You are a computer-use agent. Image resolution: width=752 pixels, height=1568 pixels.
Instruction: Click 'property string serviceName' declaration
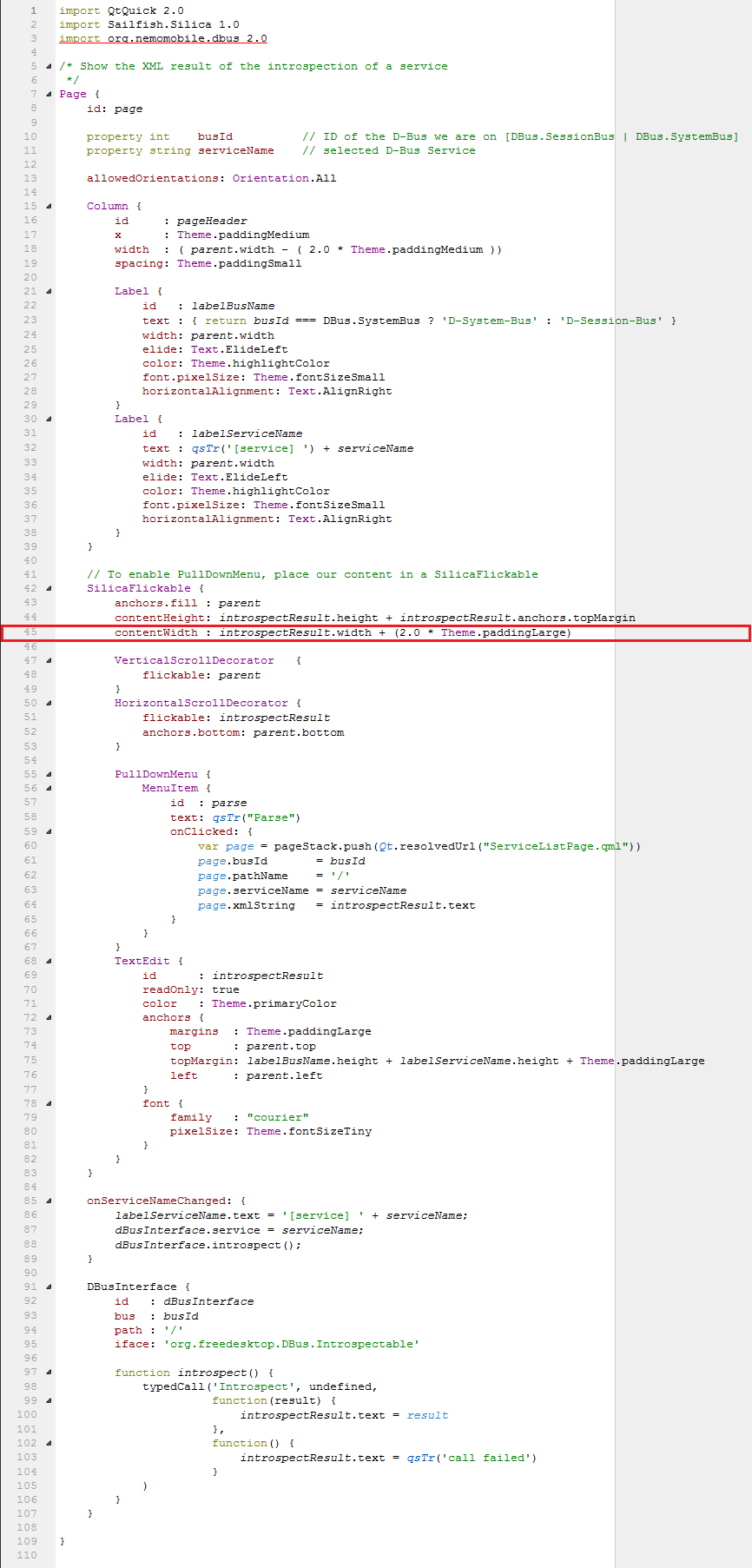click(181, 150)
